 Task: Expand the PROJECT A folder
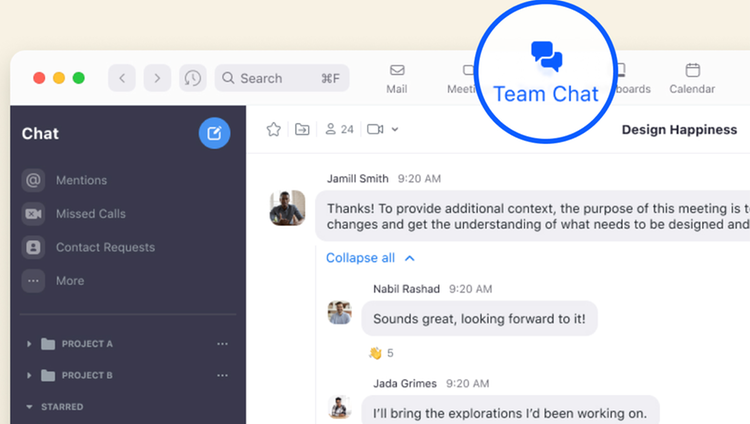(x=29, y=344)
